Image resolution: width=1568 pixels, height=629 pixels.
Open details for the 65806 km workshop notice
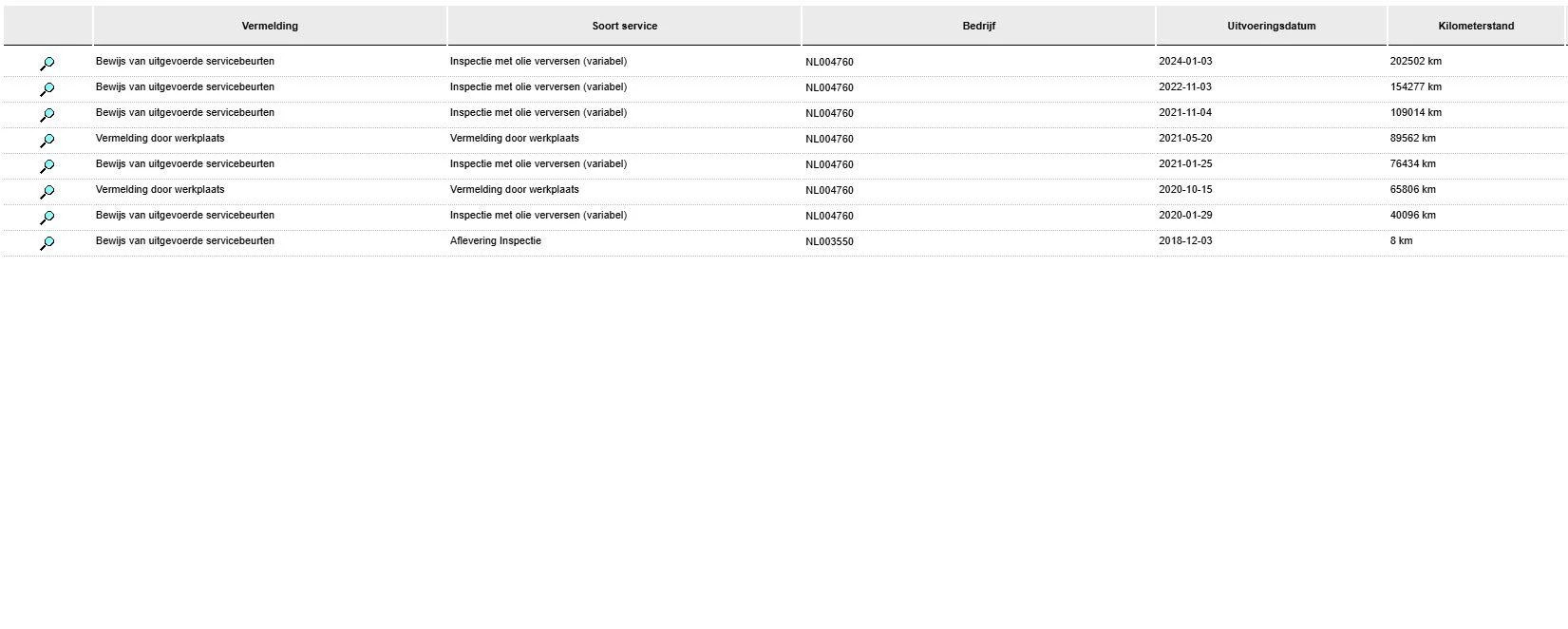pyautogui.click(x=47, y=192)
